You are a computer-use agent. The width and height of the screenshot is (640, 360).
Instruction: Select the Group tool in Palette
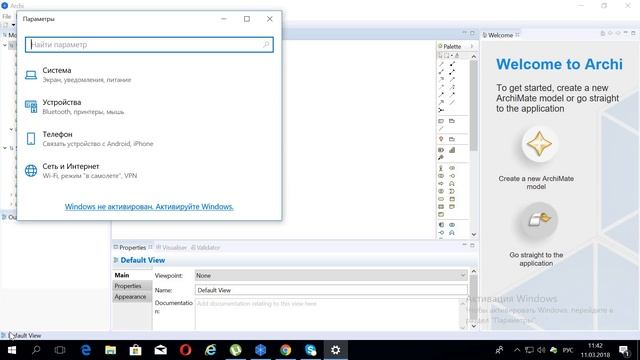[452, 121]
